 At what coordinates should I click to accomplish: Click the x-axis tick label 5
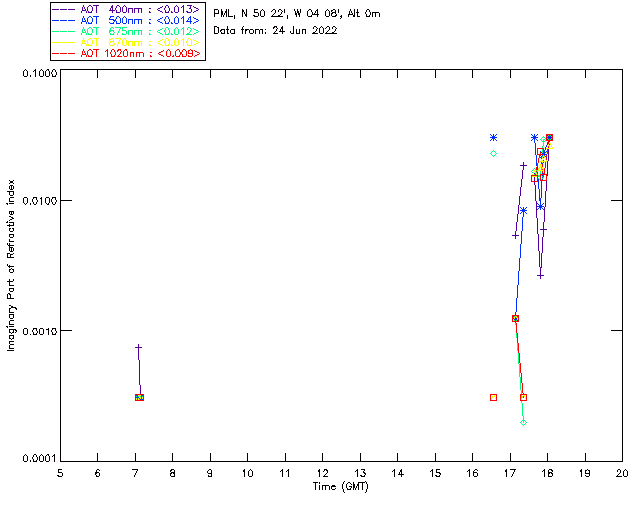click(60, 473)
